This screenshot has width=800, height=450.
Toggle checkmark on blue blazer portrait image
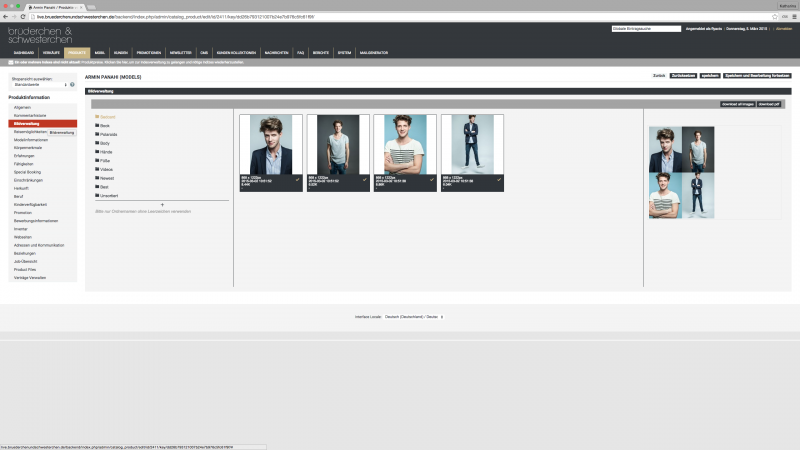297,180
